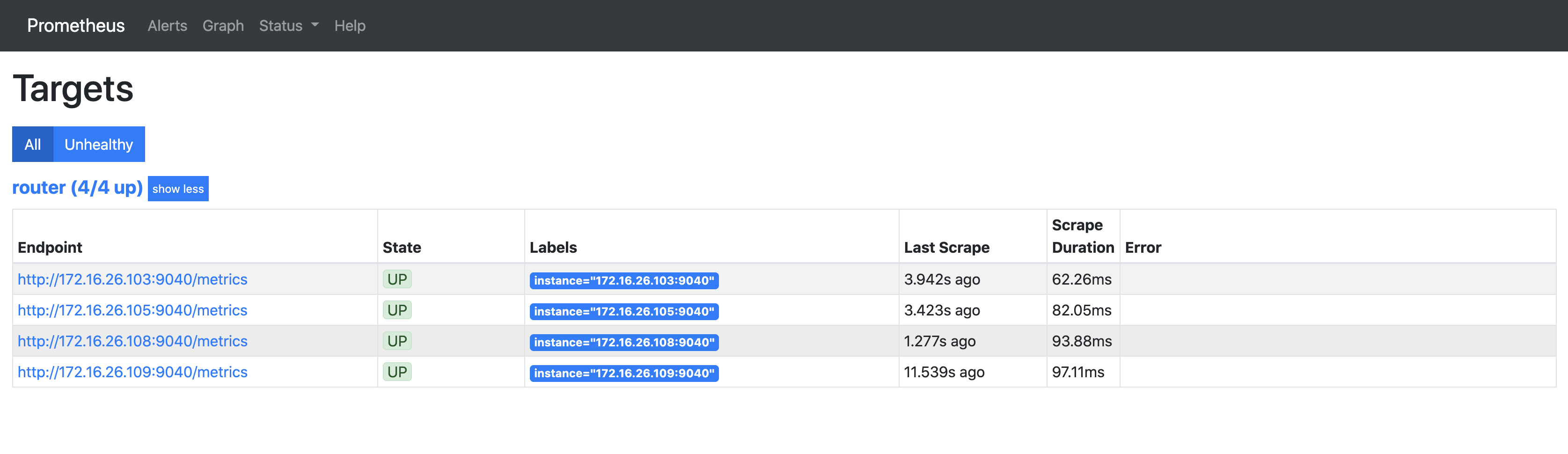Click the instance="172.16.26.109:9040" label badge

pyautogui.click(x=624, y=373)
